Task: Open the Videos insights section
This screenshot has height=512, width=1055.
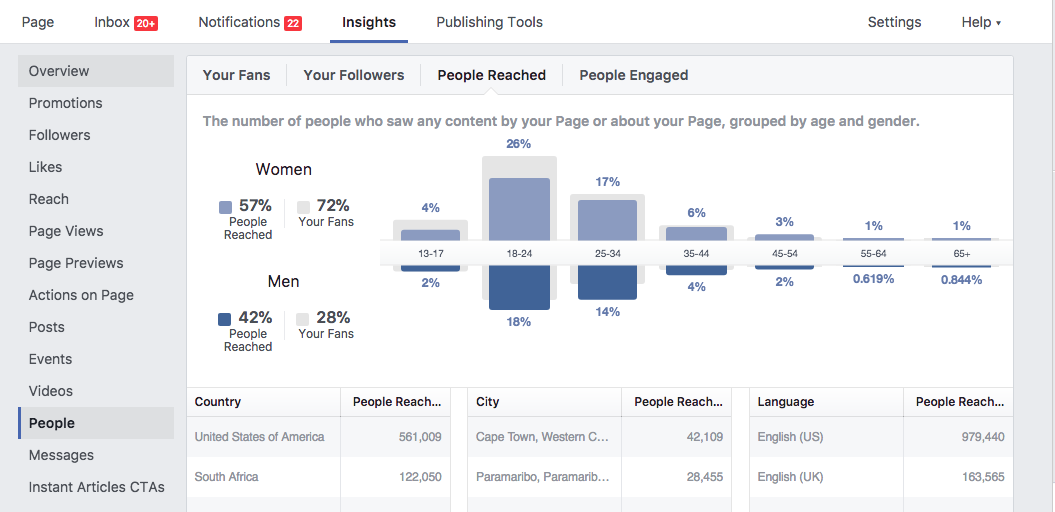Action: click(50, 391)
